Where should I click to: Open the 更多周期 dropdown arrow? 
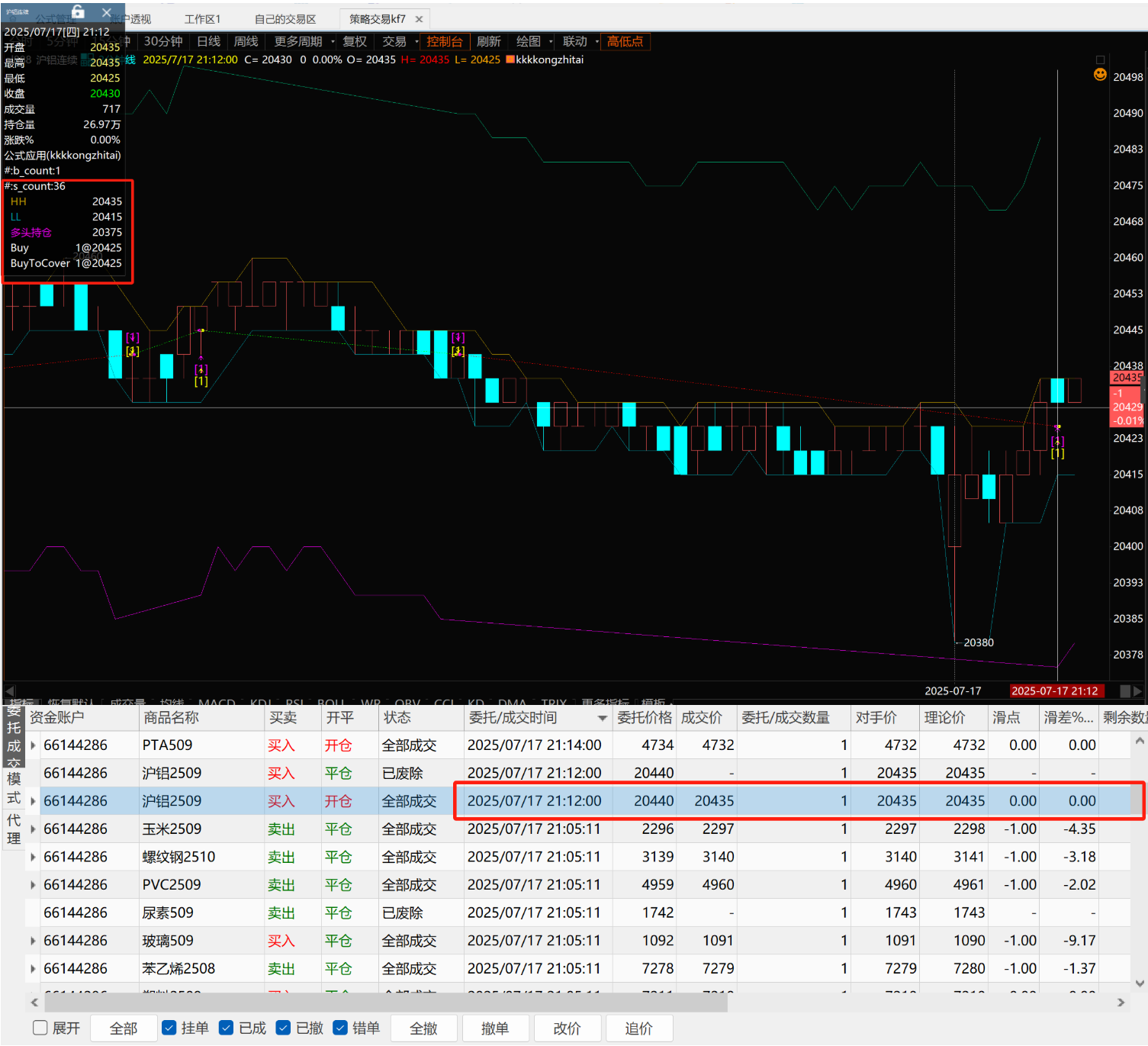click(x=333, y=42)
